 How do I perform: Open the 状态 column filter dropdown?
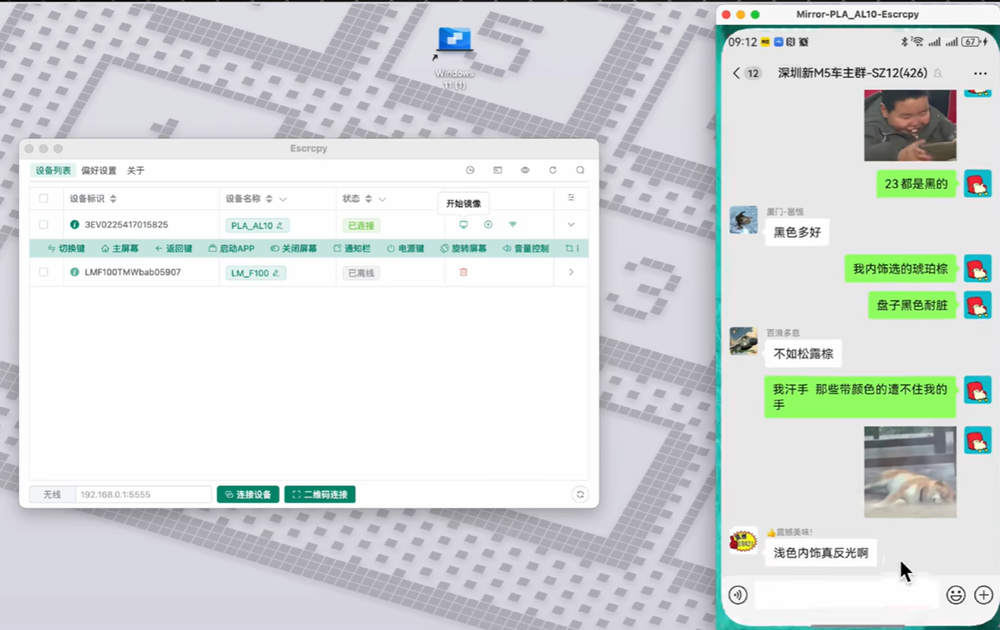click(x=382, y=199)
